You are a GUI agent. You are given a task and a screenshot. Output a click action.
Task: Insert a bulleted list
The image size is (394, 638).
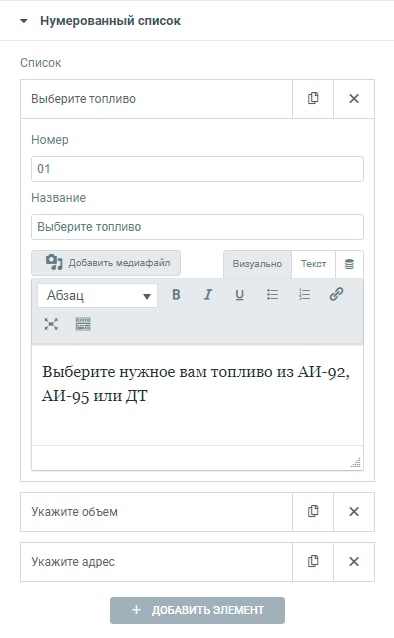(x=272, y=295)
